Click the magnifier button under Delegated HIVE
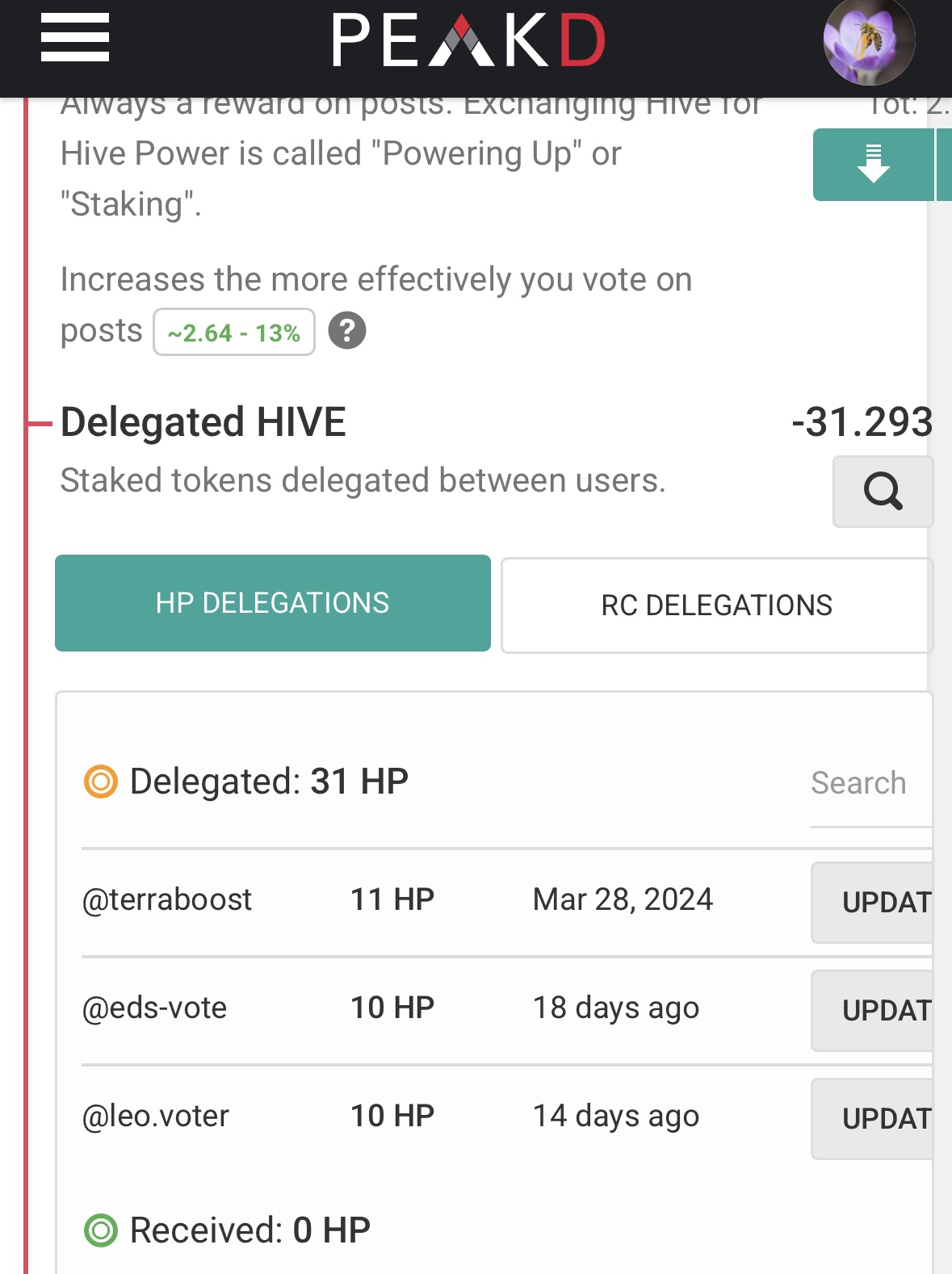The height and width of the screenshot is (1274, 952). coord(883,492)
